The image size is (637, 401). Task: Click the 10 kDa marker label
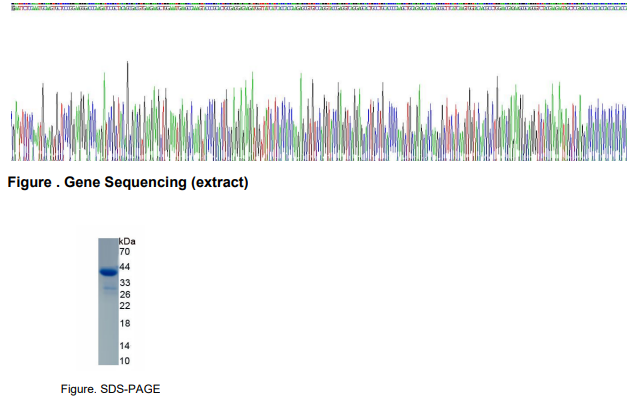(x=125, y=360)
